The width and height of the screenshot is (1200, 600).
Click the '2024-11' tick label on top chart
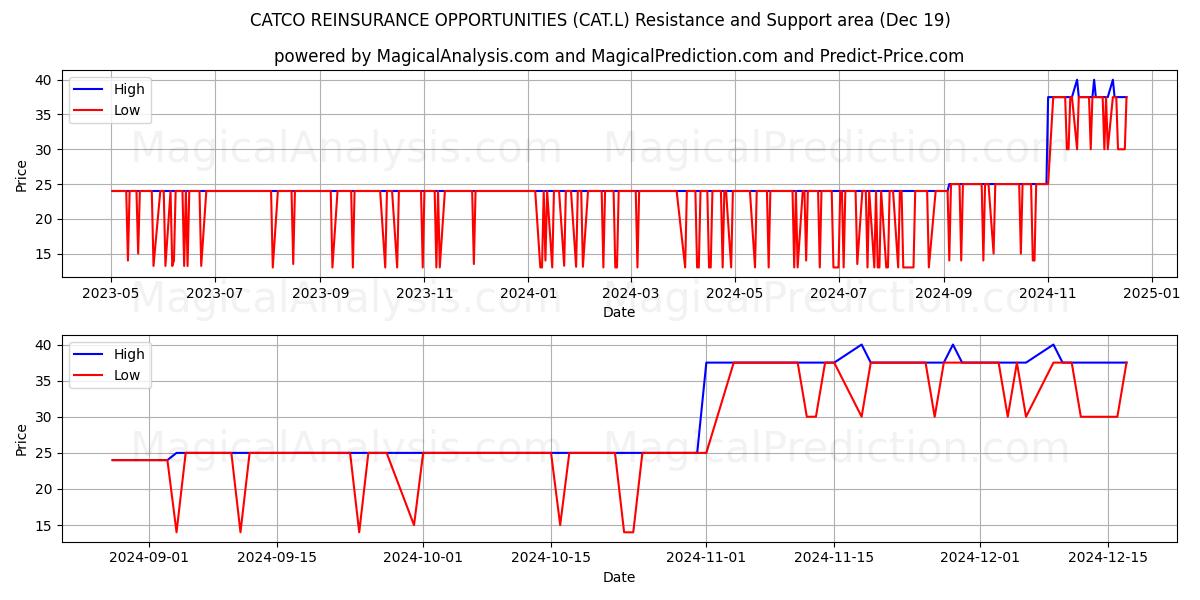coord(1048,293)
